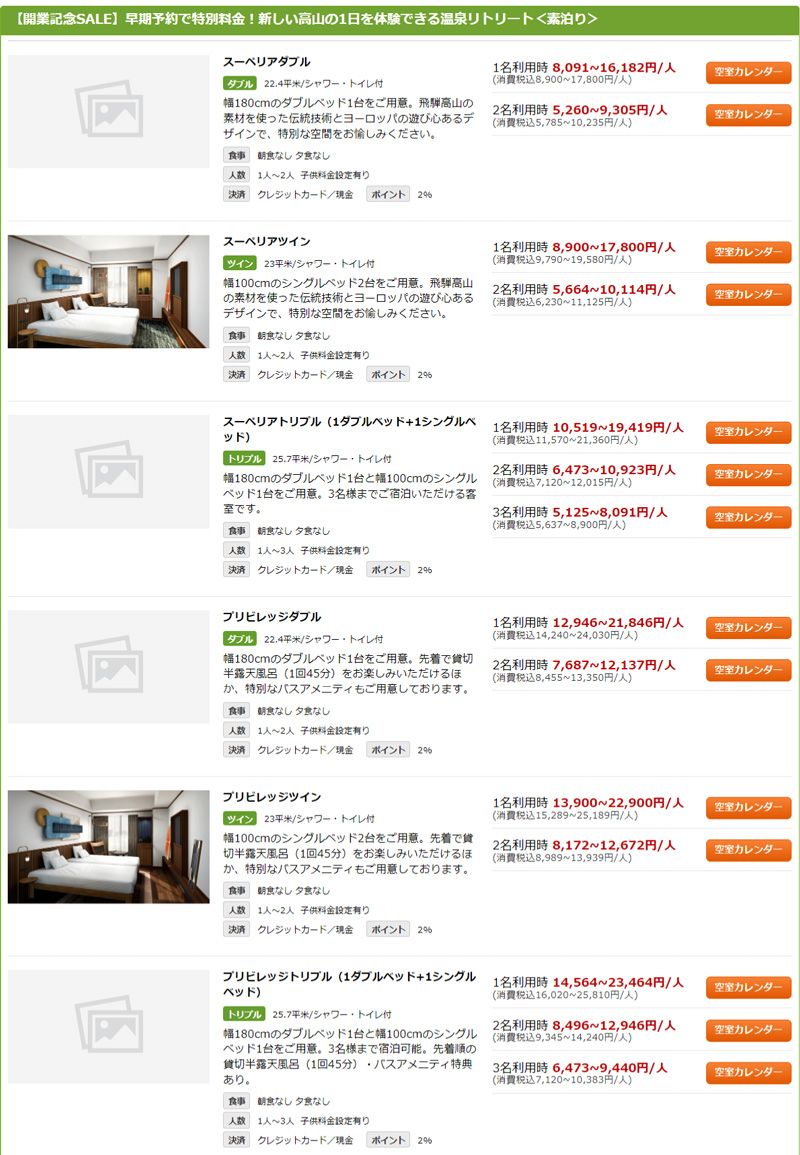Click the 開業記念SALE plan header banner

(x=400, y=20)
